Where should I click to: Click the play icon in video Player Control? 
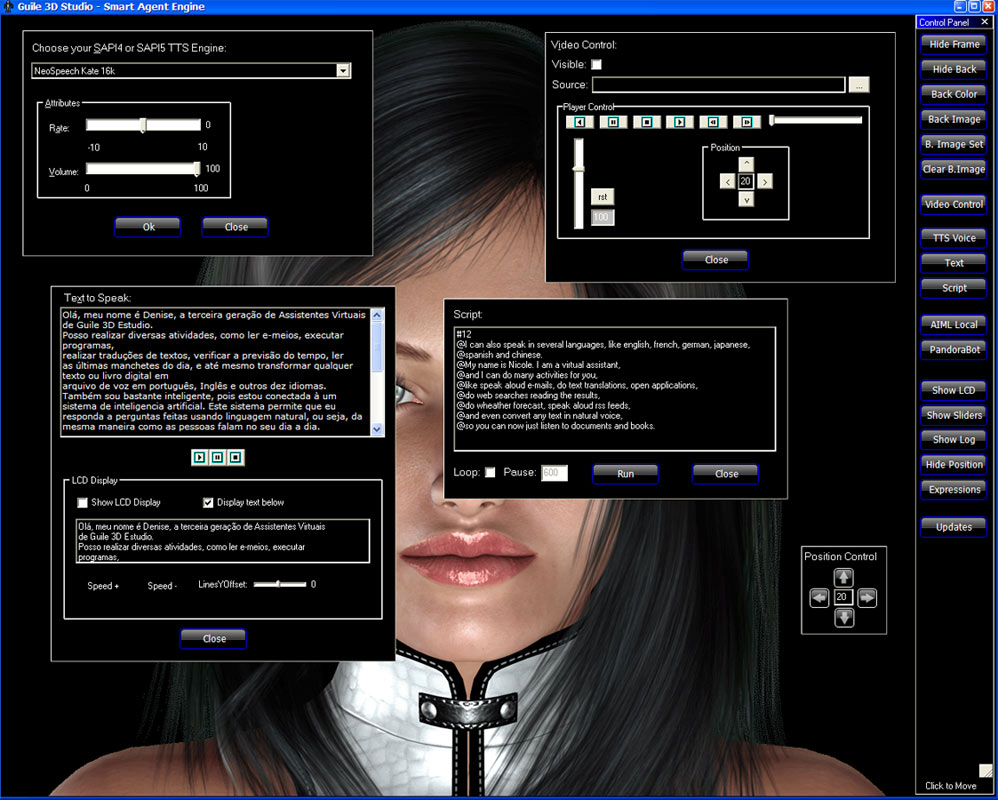(680, 122)
